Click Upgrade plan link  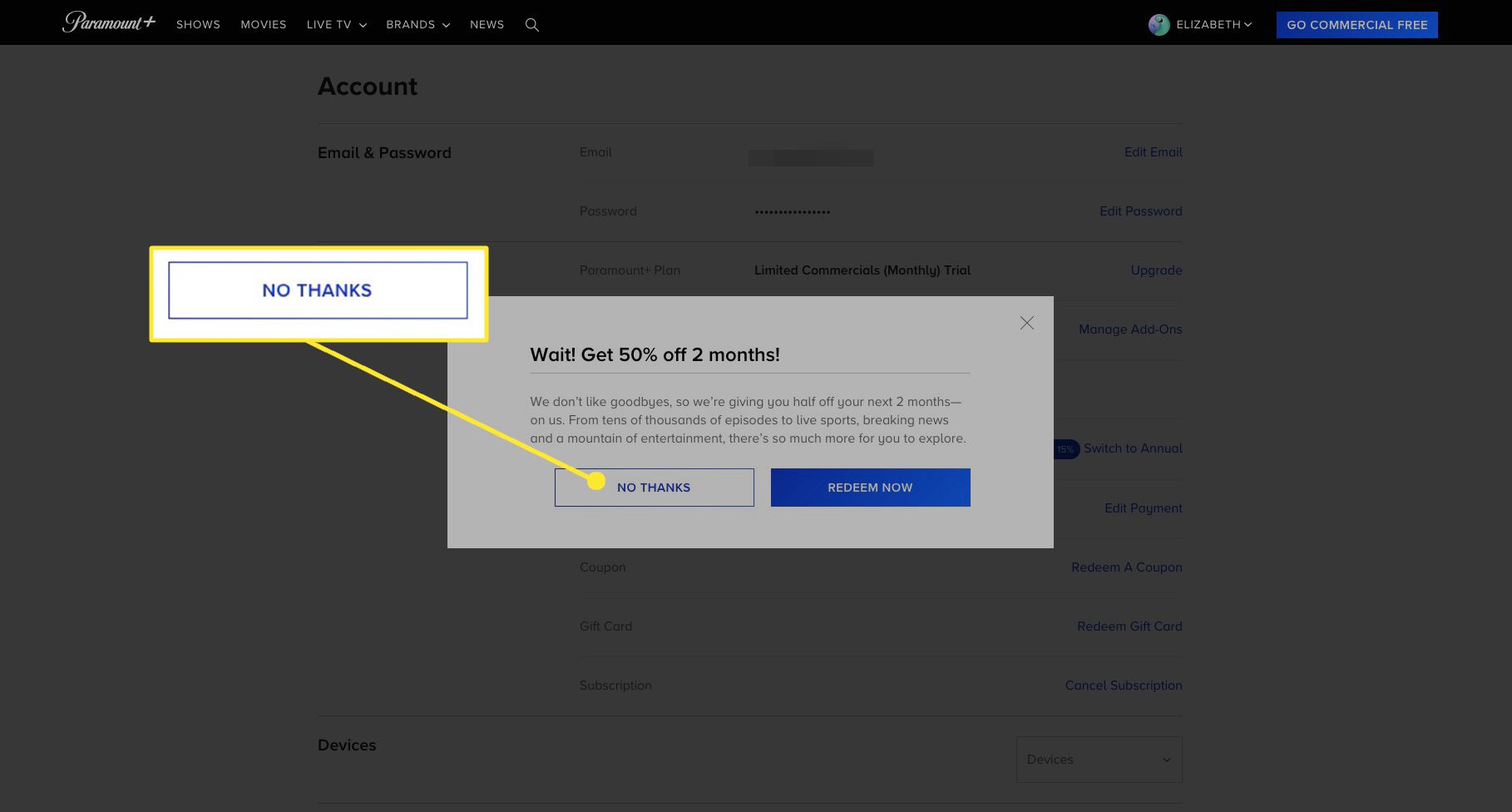pos(1156,270)
